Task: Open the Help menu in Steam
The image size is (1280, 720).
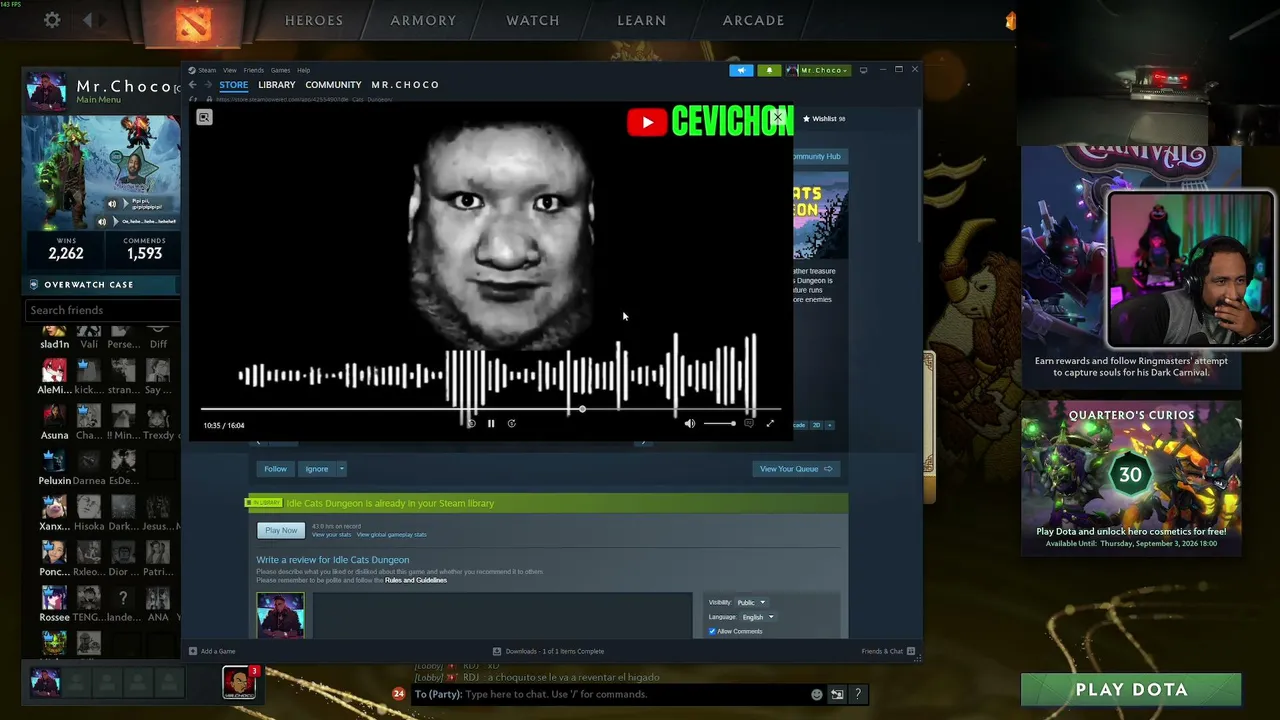Action: point(303,70)
